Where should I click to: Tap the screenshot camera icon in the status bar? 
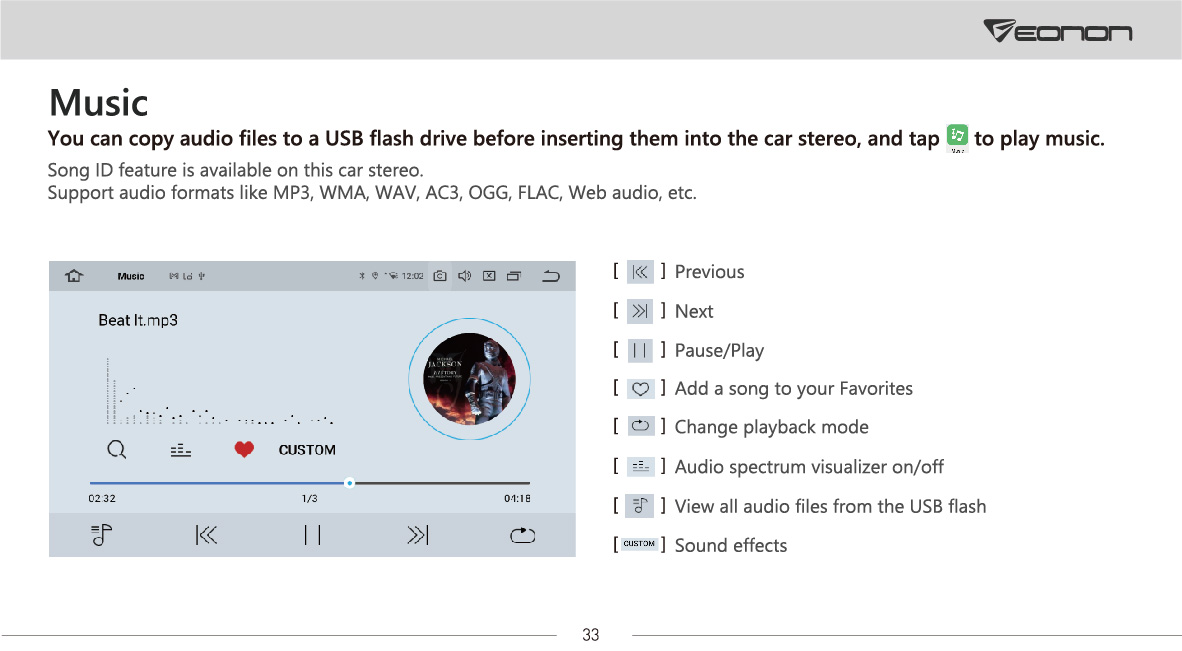tap(439, 276)
